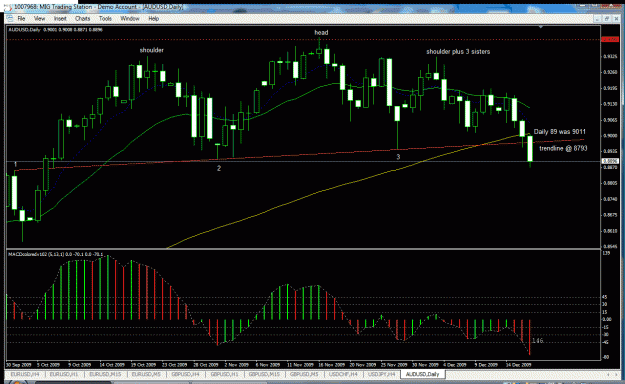Screen dimensions: 625x384
Task: Open the Window menu
Action: [x=130, y=19]
